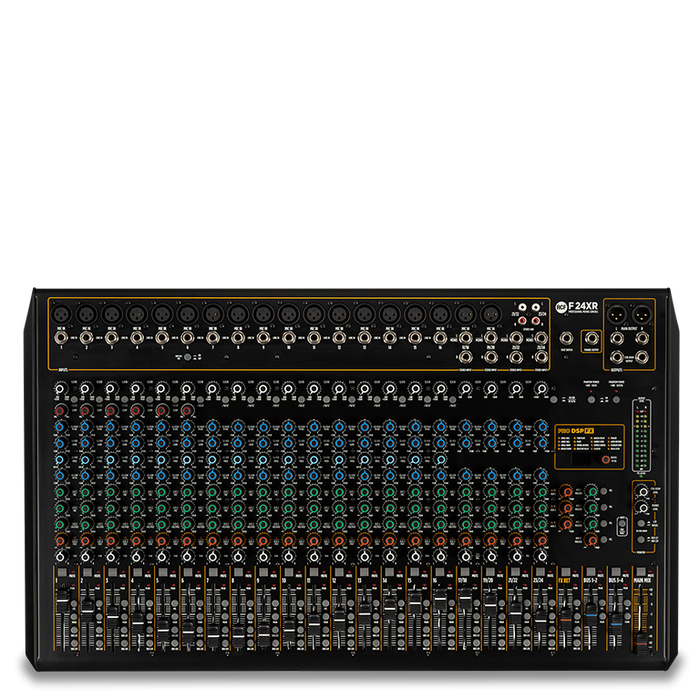Adjust the channel 7 gain knob
The image size is (700, 700).
pyautogui.click(x=212, y=389)
